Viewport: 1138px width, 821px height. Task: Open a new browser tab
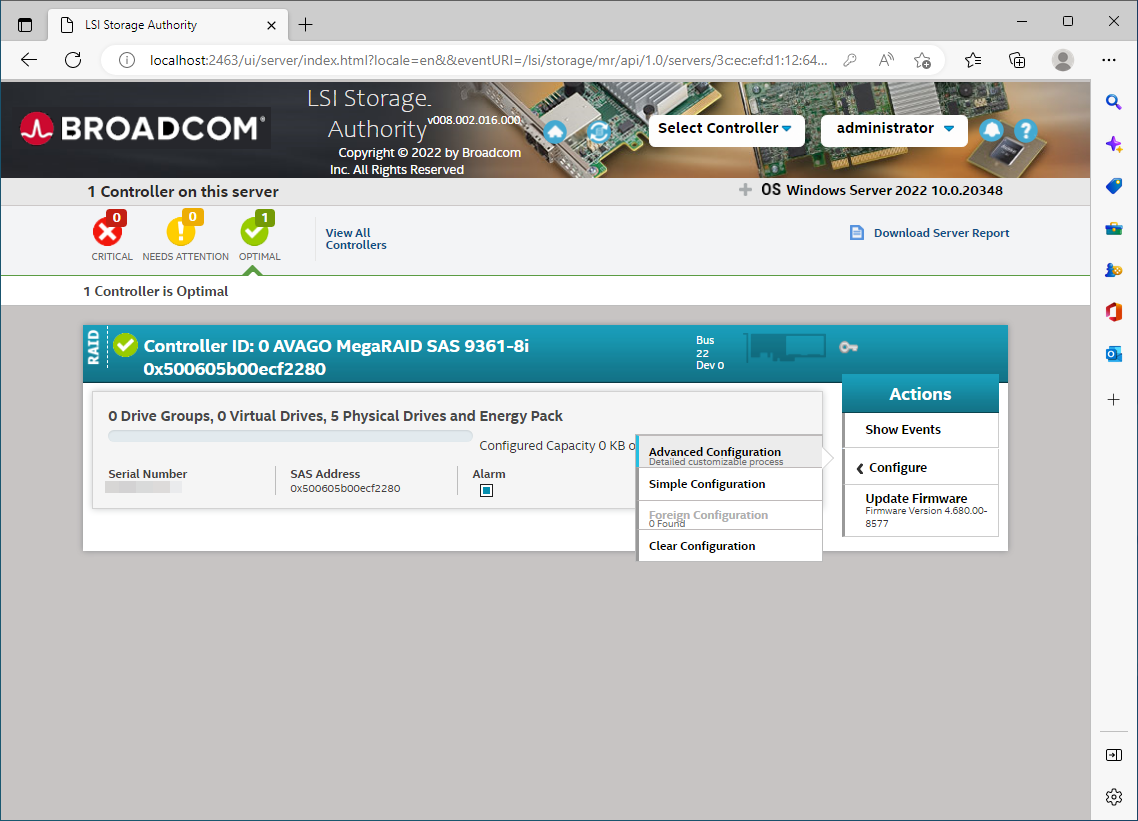(306, 25)
